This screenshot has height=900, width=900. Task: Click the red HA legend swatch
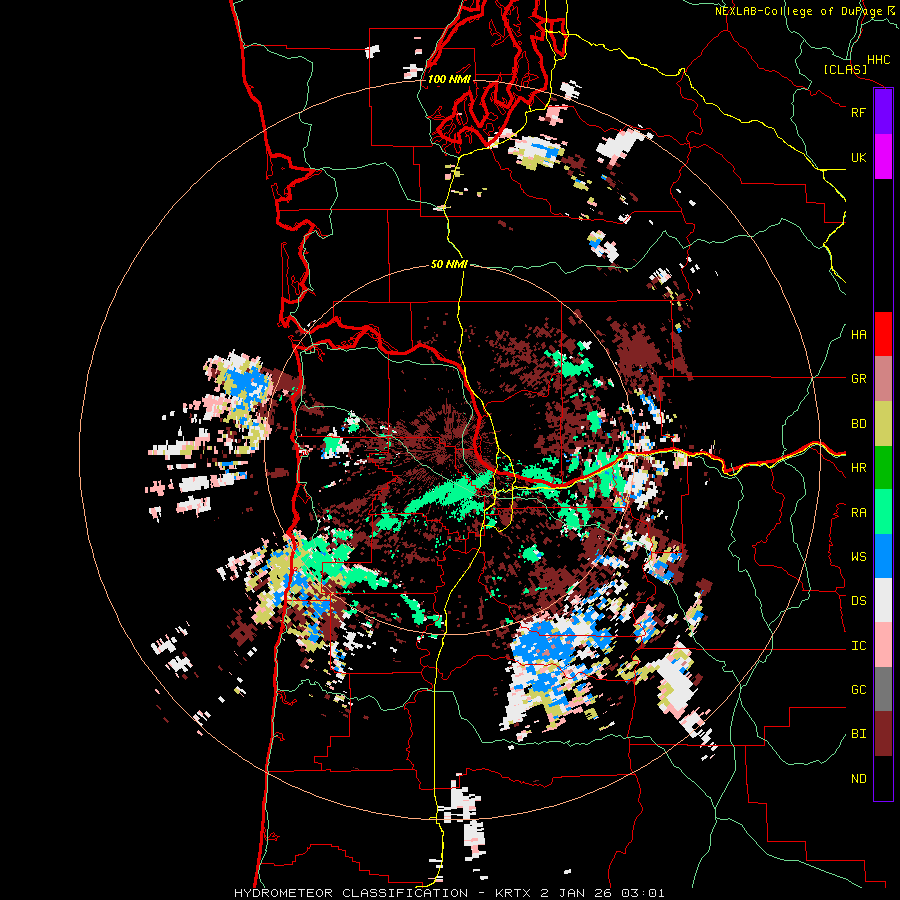tap(883, 334)
